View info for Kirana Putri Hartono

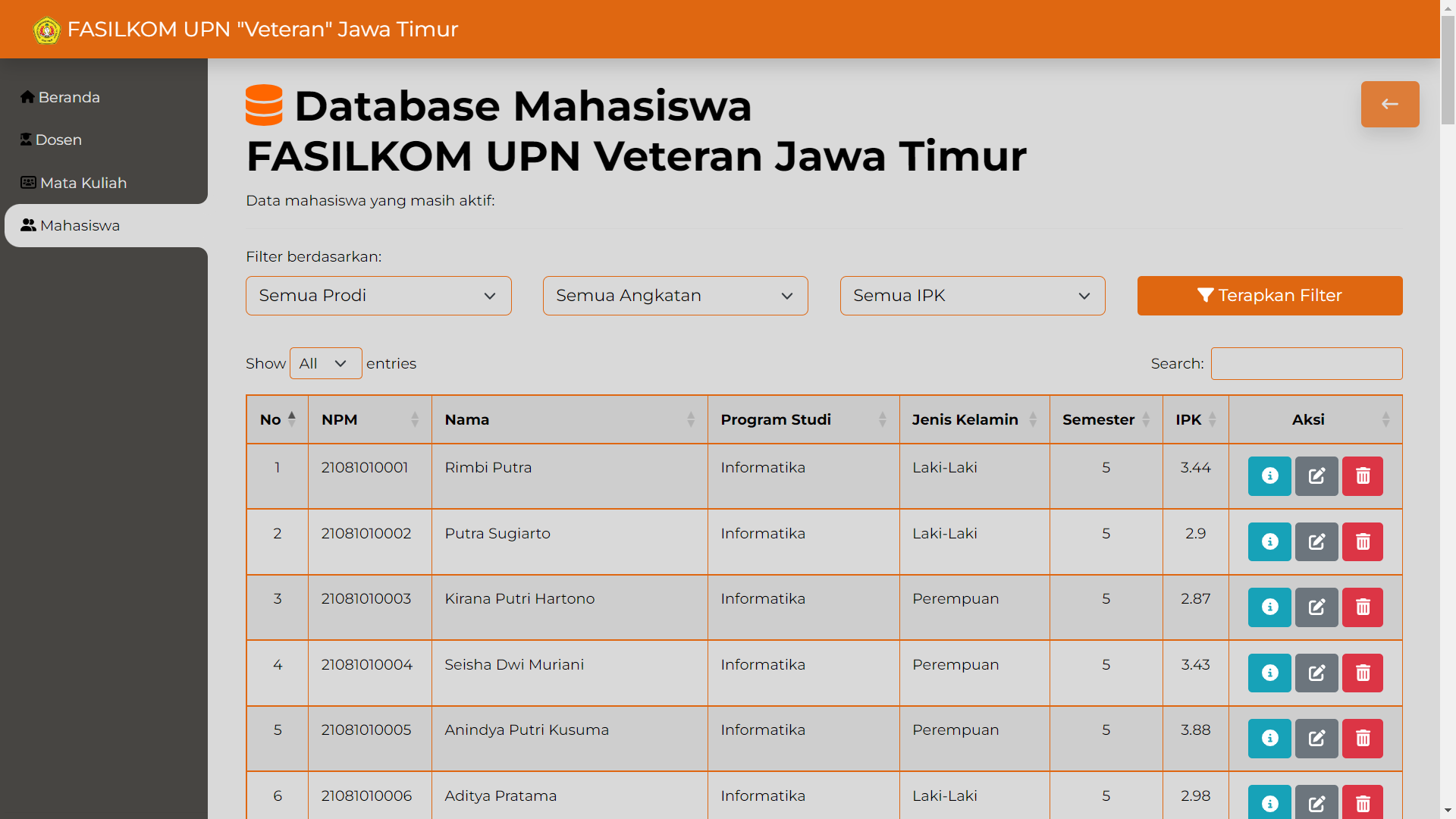tap(1269, 607)
